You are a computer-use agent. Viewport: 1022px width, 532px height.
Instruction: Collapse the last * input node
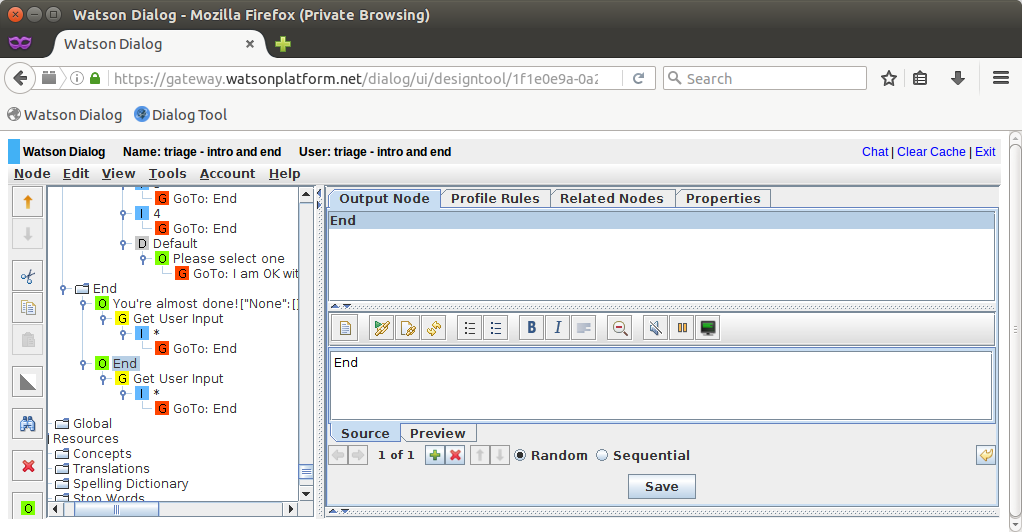click(123, 394)
